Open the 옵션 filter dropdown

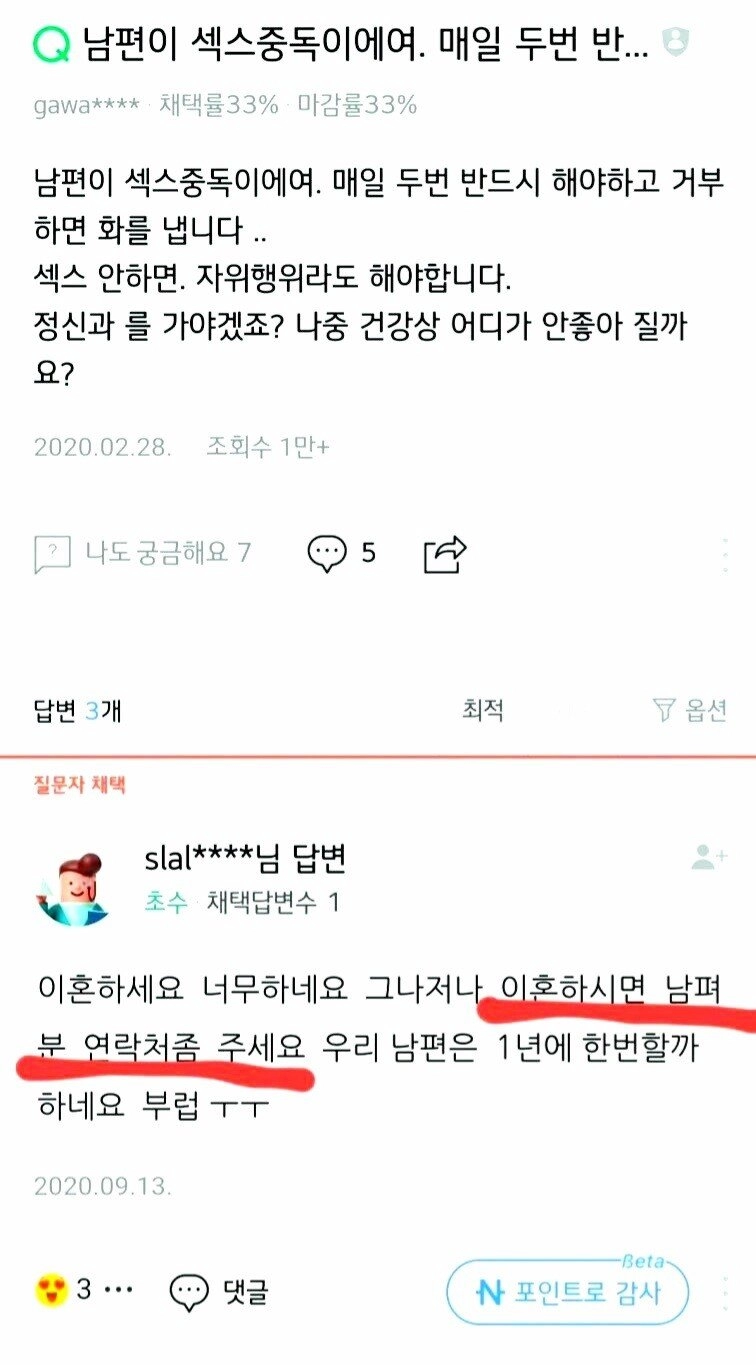click(689, 711)
